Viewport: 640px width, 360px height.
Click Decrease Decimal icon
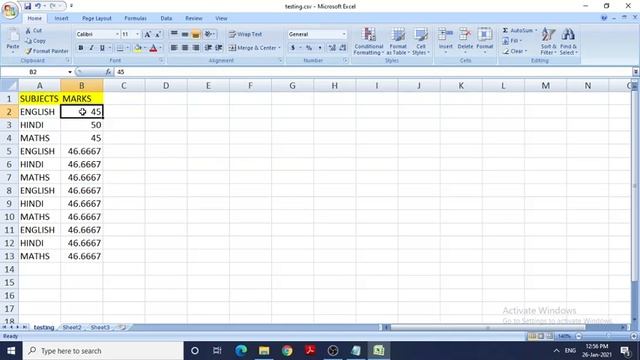point(343,48)
